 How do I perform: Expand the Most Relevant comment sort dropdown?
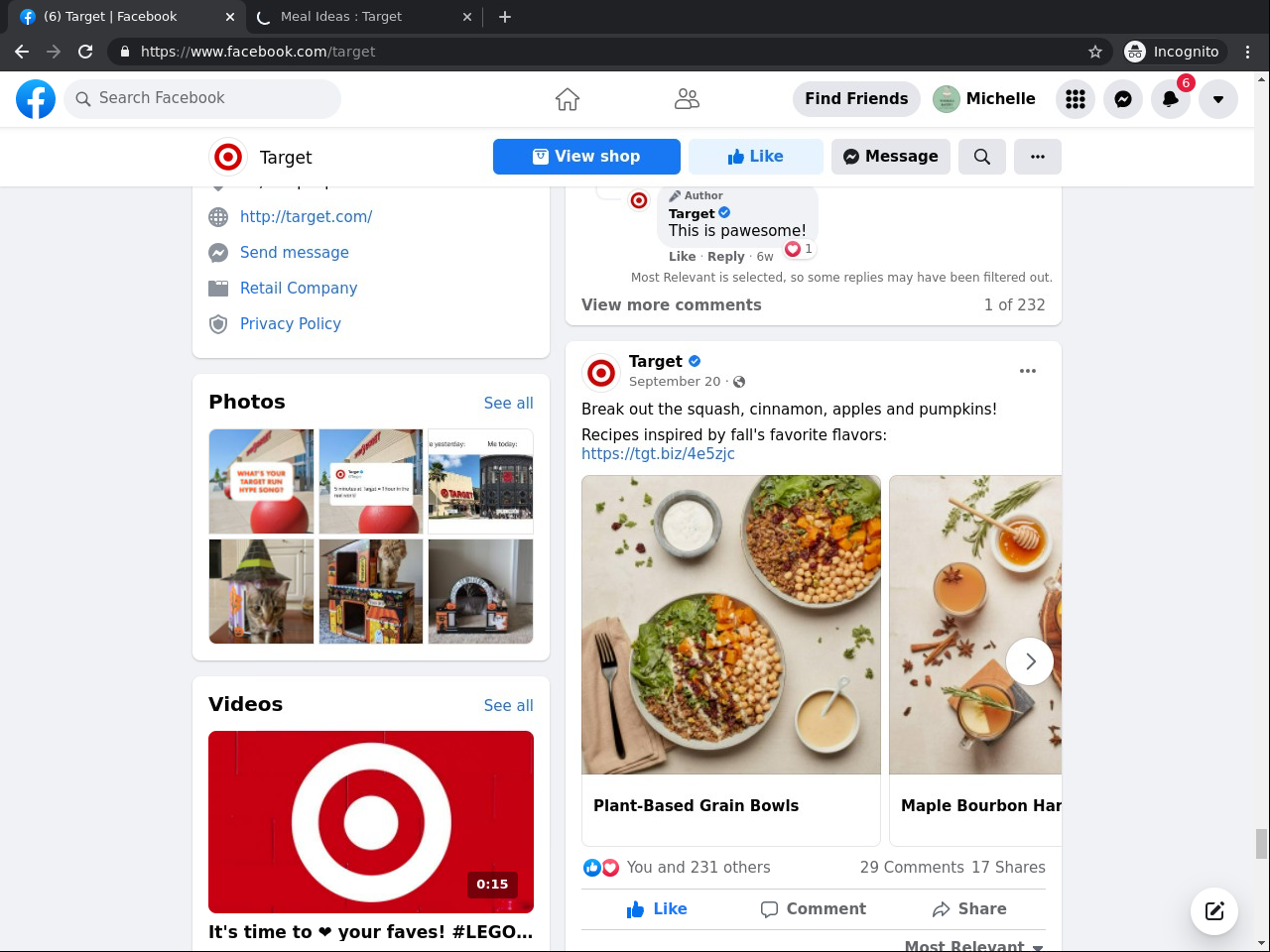coord(973,946)
